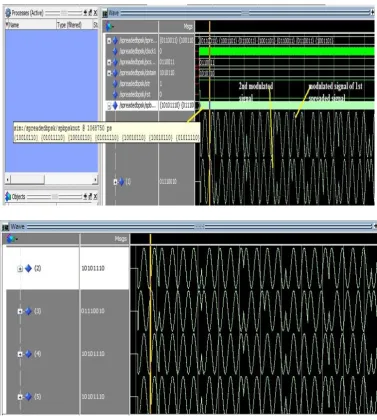Expand signal (5) in the wave list
The width and height of the screenshot is (377, 420).
pos(20,397)
